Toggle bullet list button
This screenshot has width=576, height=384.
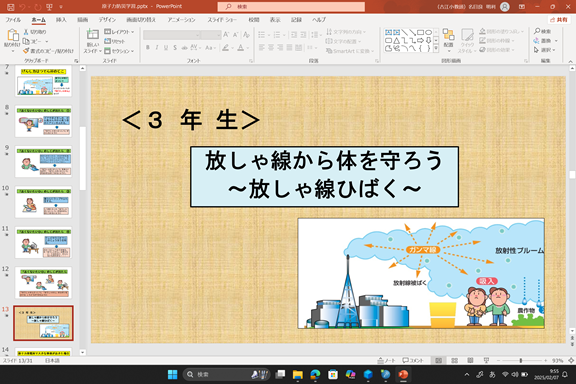point(262,35)
